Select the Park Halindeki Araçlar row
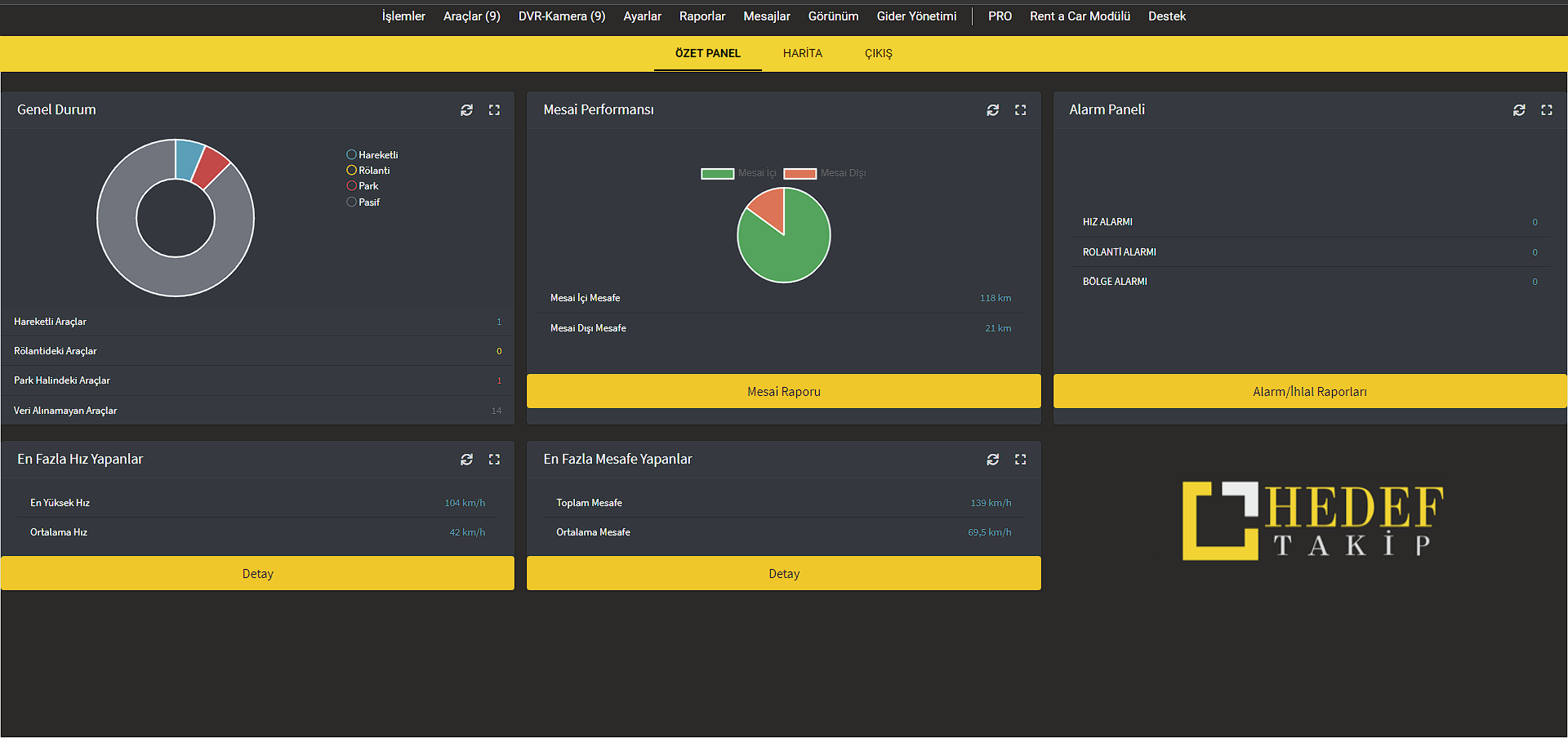Viewport: 1568px width, 738px height. [258, 380]
